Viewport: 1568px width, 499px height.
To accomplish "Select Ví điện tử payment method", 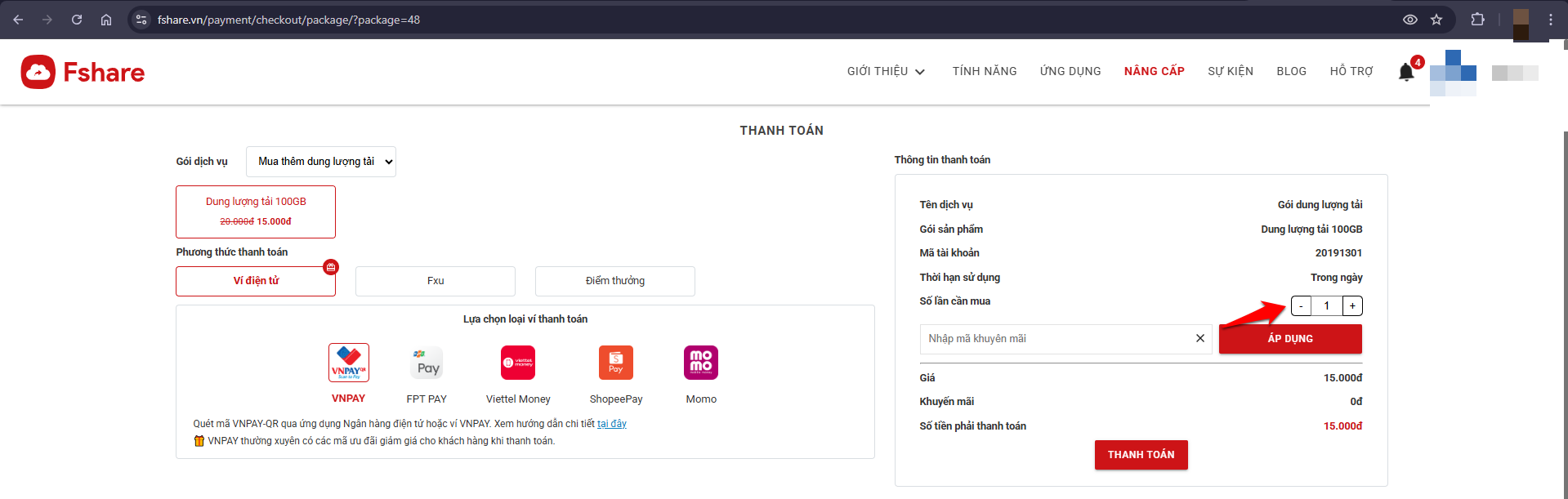I will click(256, 281).
